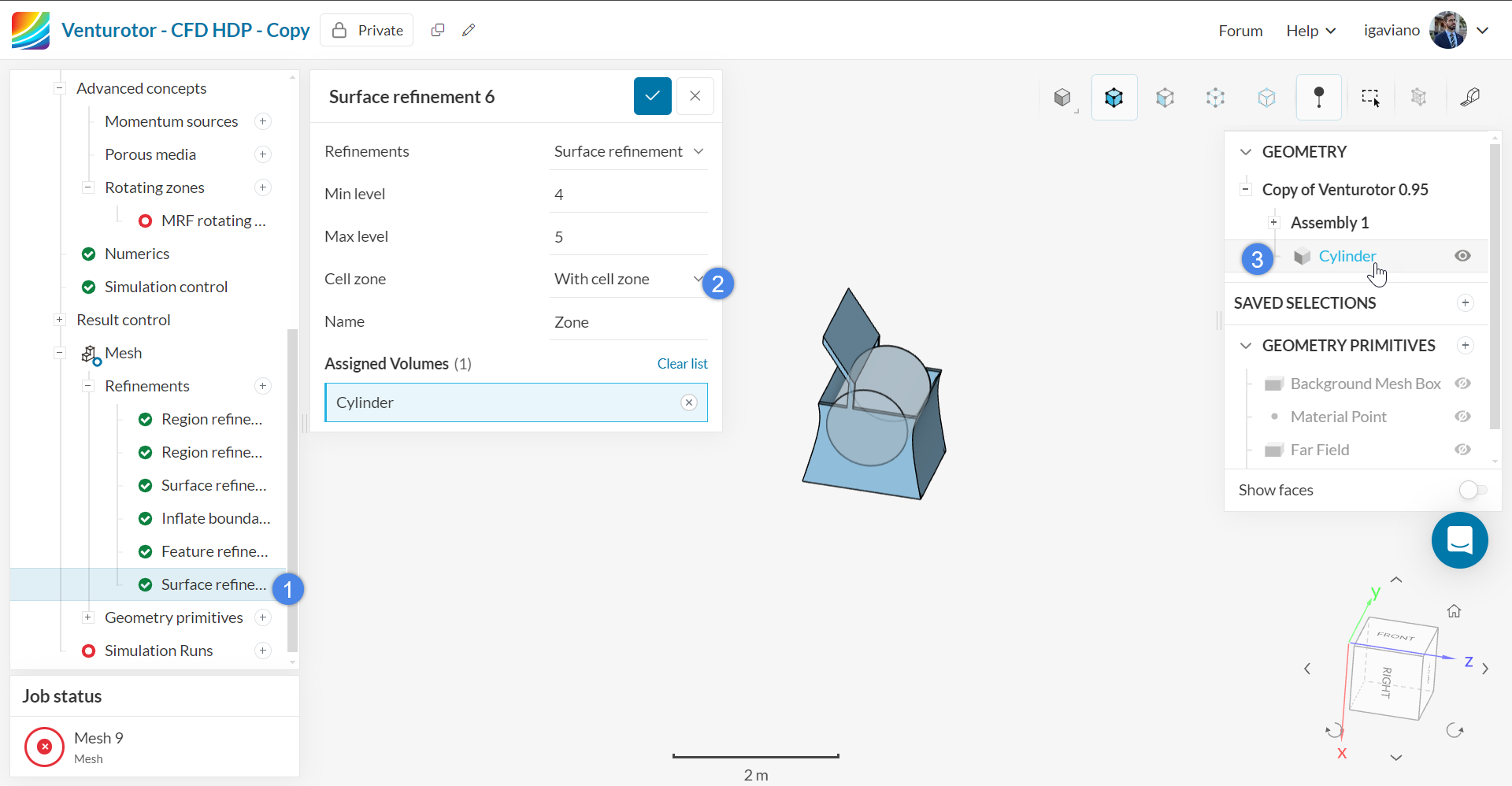Image resolution: width=1512 pixels, height=786 pixels.
Task: Enable the box selection tool
Action: pos(1370,98)
